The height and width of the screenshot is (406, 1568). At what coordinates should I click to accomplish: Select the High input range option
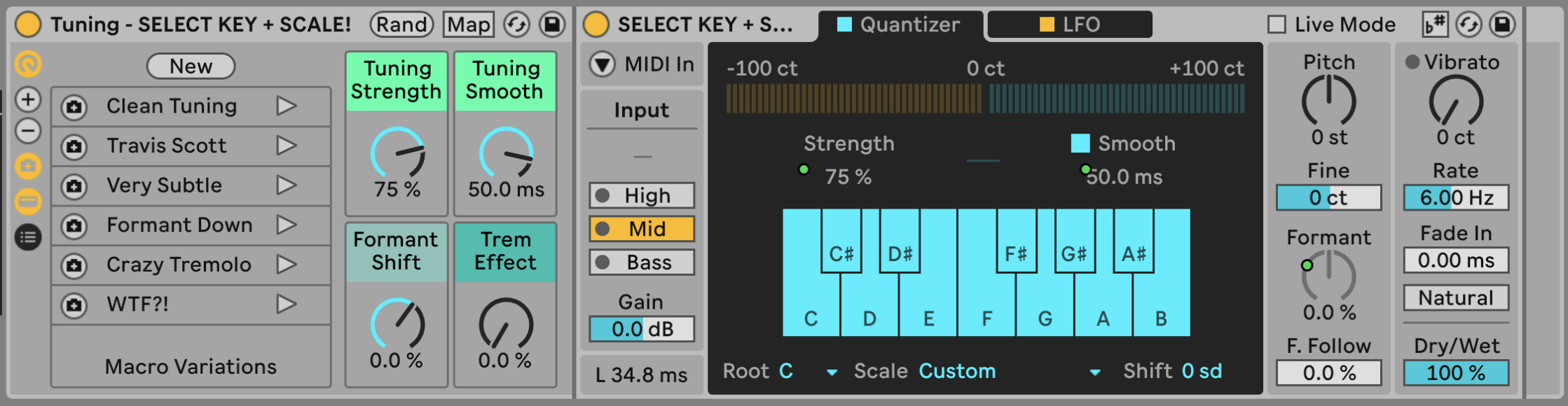coord(642,195)
